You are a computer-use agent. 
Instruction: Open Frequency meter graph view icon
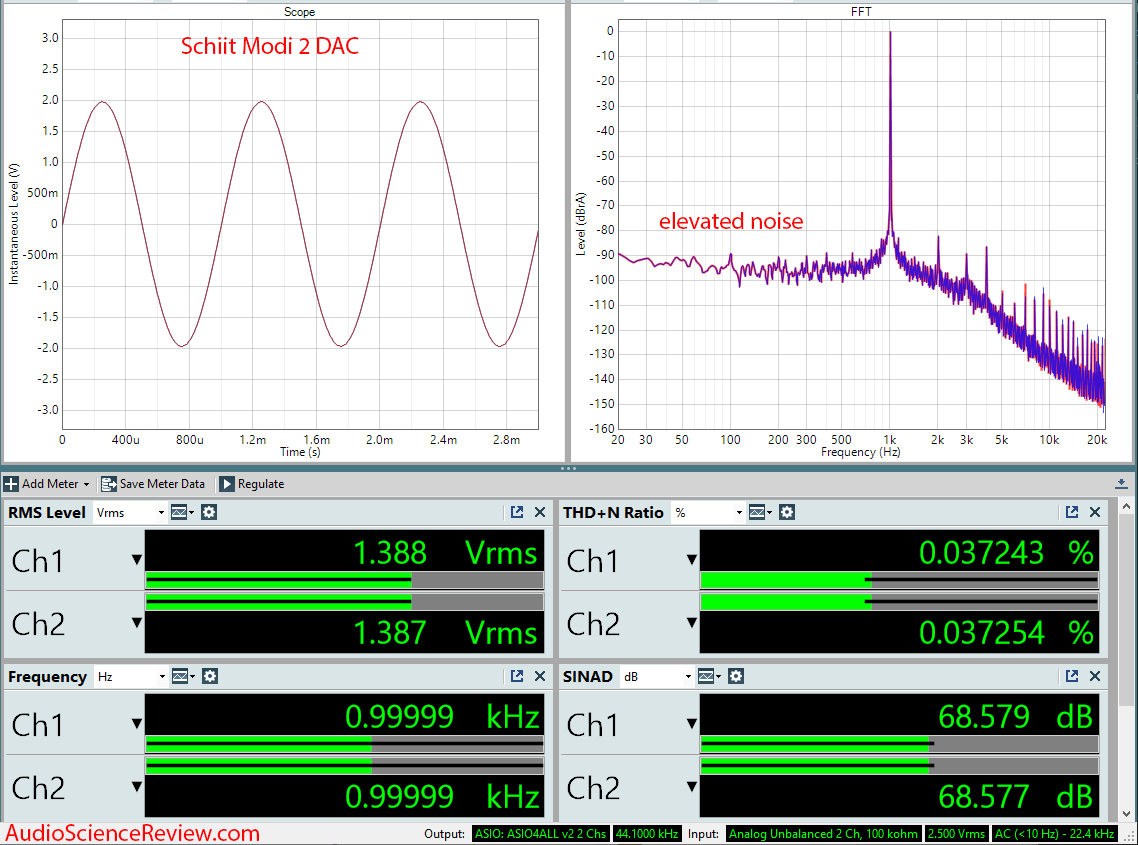tap(183, 677)
